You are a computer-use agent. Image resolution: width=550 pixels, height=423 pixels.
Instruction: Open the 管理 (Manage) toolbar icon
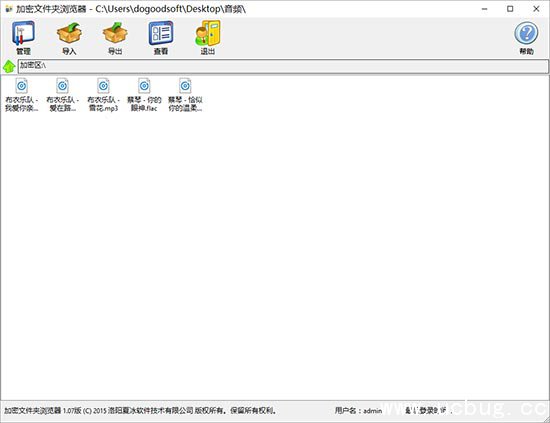coord(24,38)
